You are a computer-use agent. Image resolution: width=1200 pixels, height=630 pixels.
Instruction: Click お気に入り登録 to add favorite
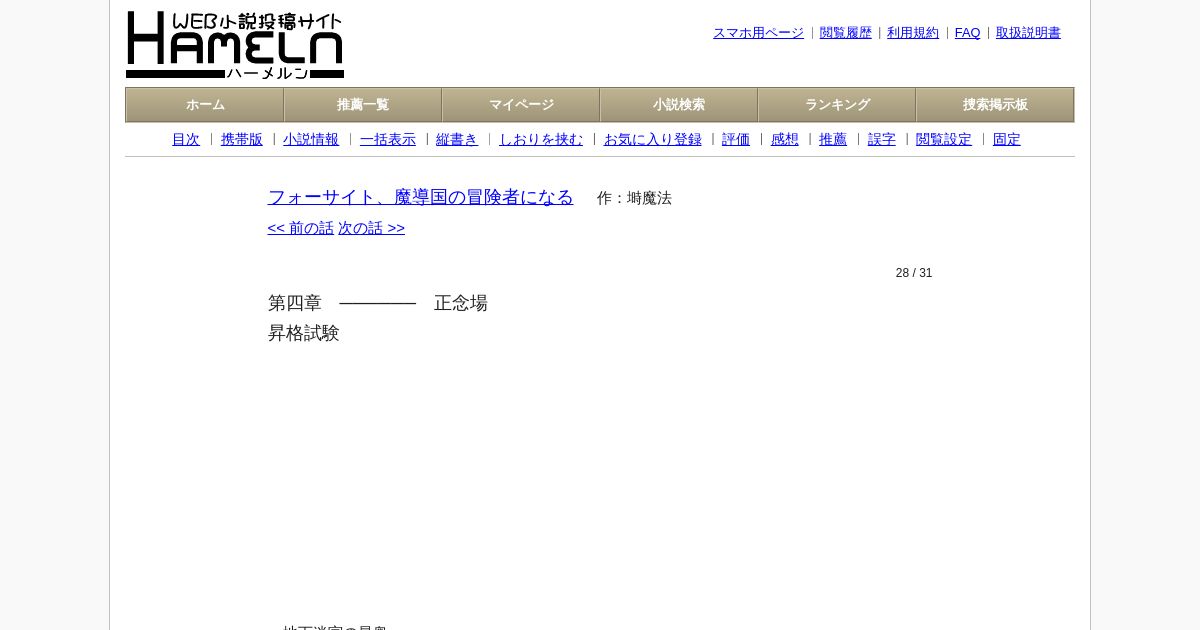coord(653,140)
